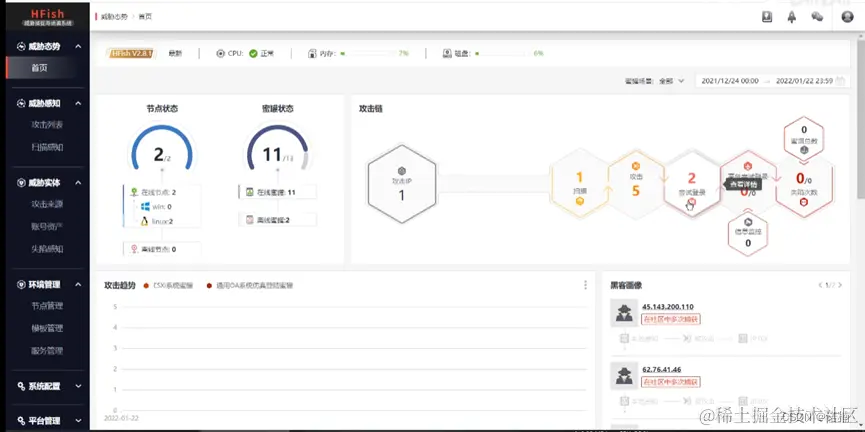Viewport: 865px width, 432px height.
Task: Click the orange cube icon in scan hexagon
Action: [580, 201]
